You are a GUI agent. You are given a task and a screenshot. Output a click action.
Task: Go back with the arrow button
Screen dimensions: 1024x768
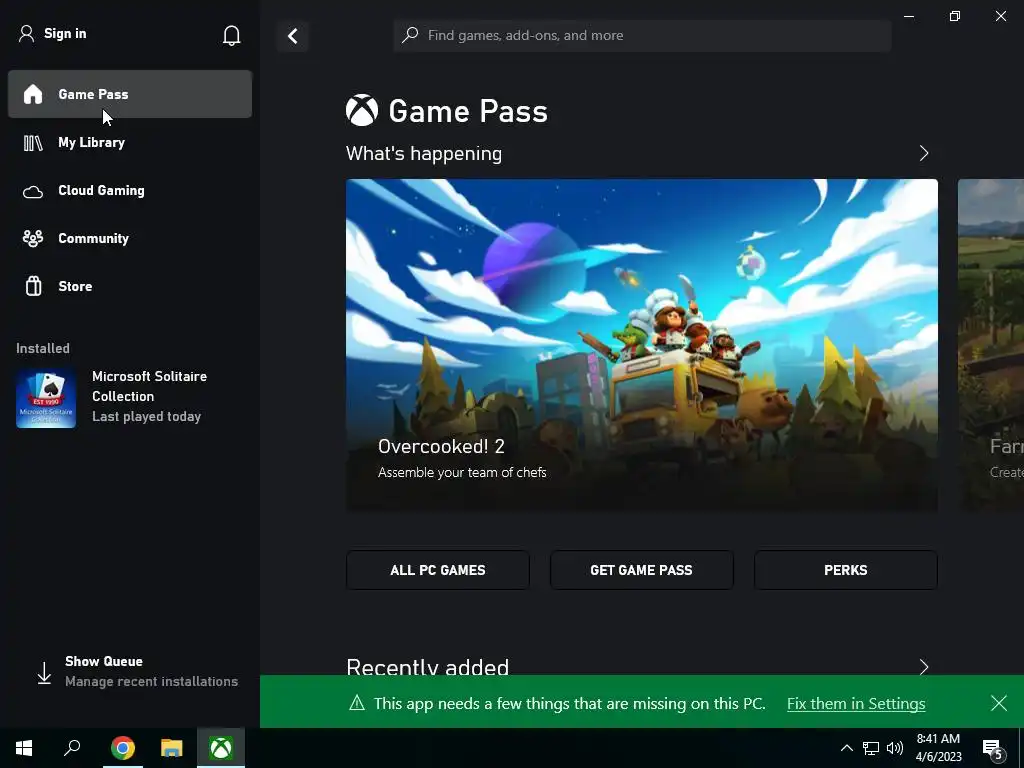tap(293, 36)
